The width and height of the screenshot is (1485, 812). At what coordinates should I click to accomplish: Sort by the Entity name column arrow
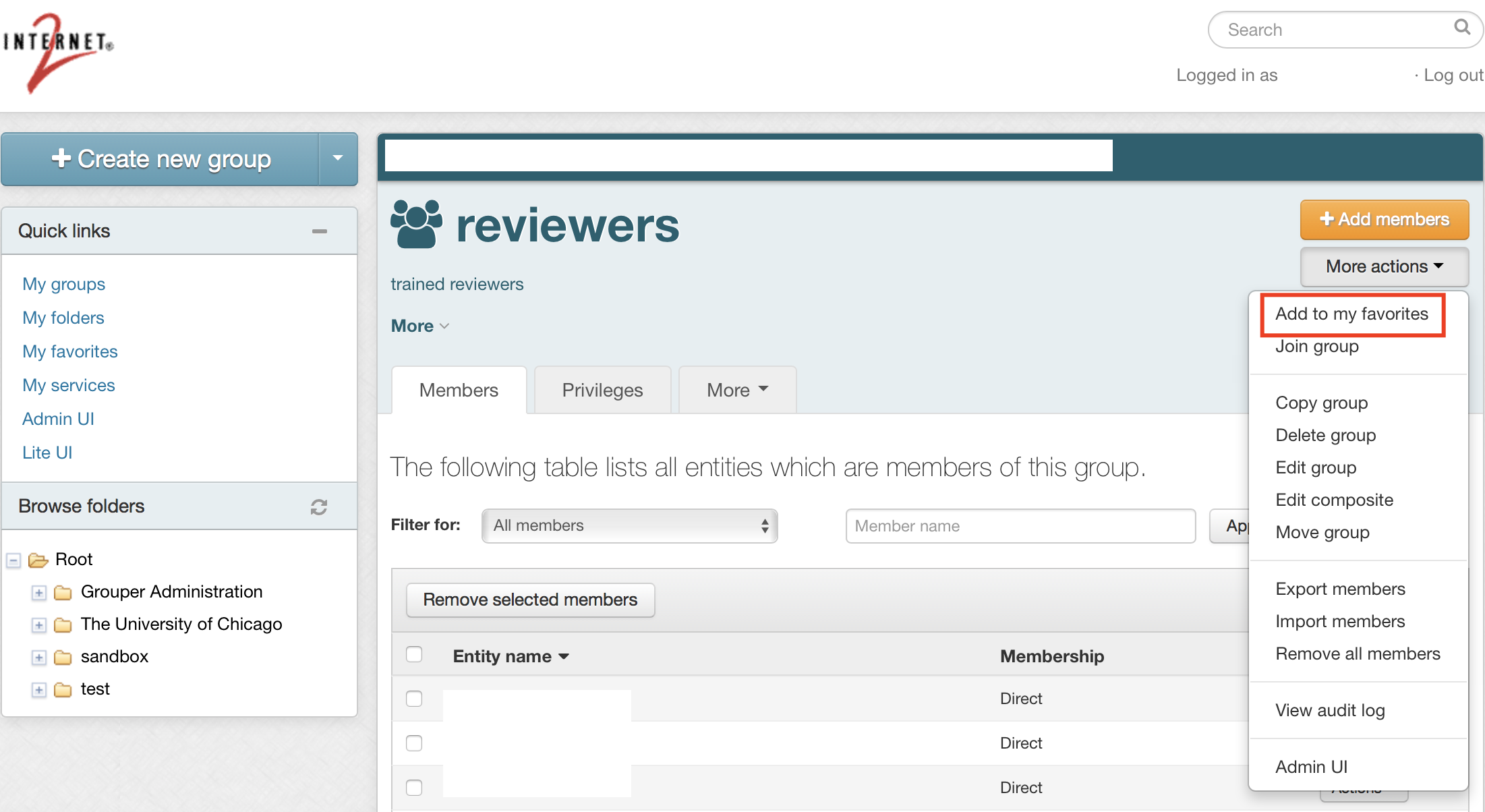[x=564, y=656]
